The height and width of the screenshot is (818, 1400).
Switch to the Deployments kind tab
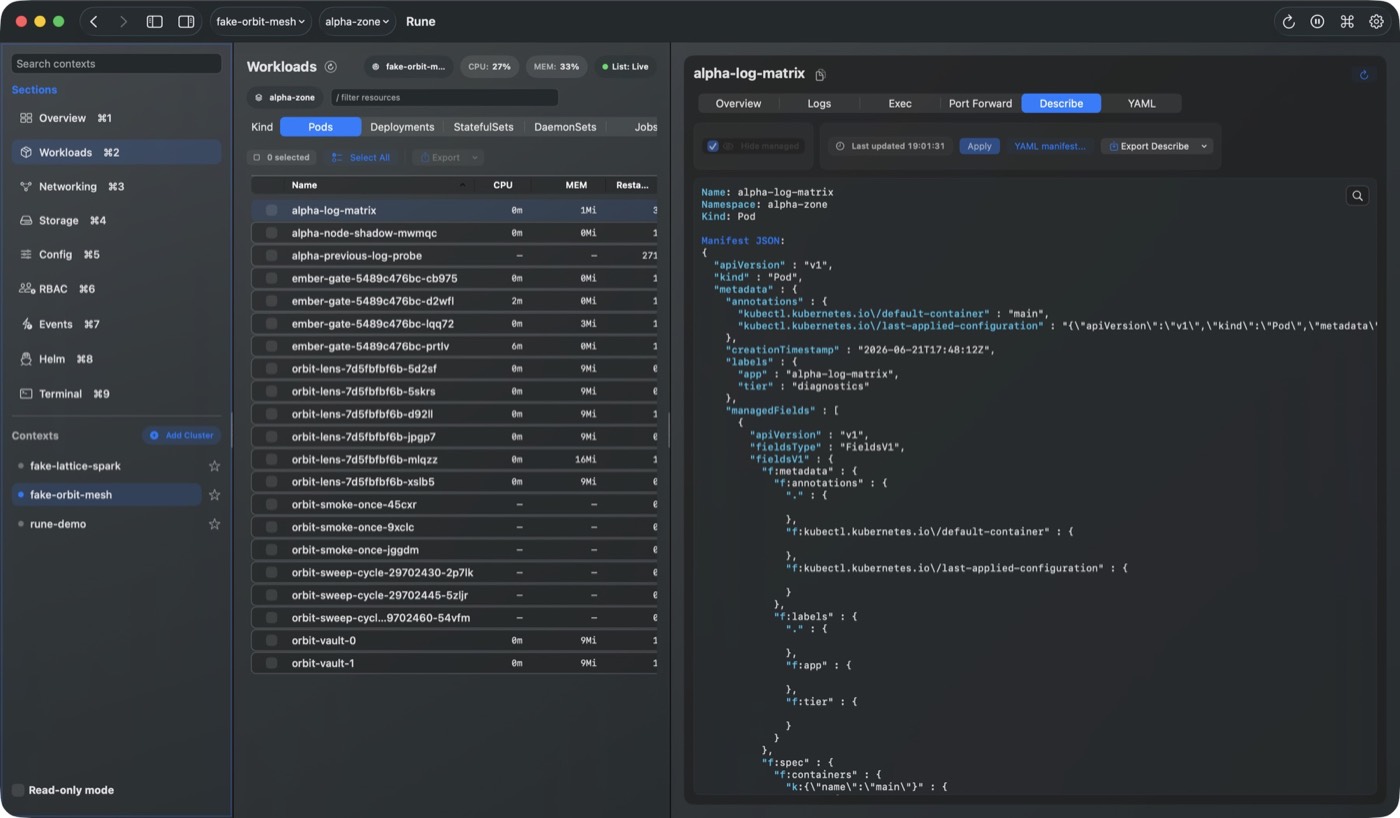[x=402, y=127]
